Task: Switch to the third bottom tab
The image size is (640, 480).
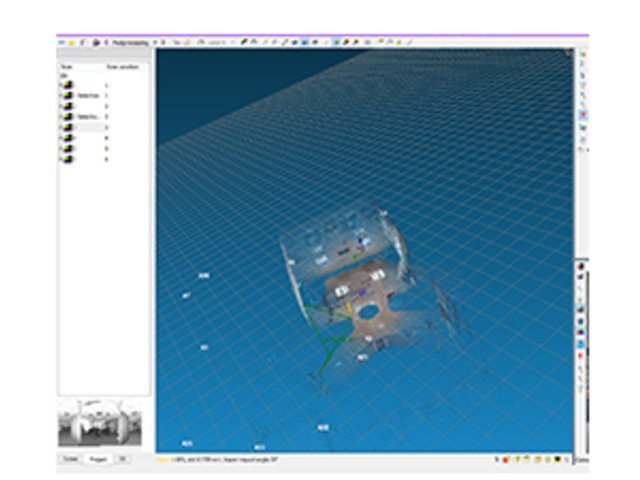Action: point(122,459)
